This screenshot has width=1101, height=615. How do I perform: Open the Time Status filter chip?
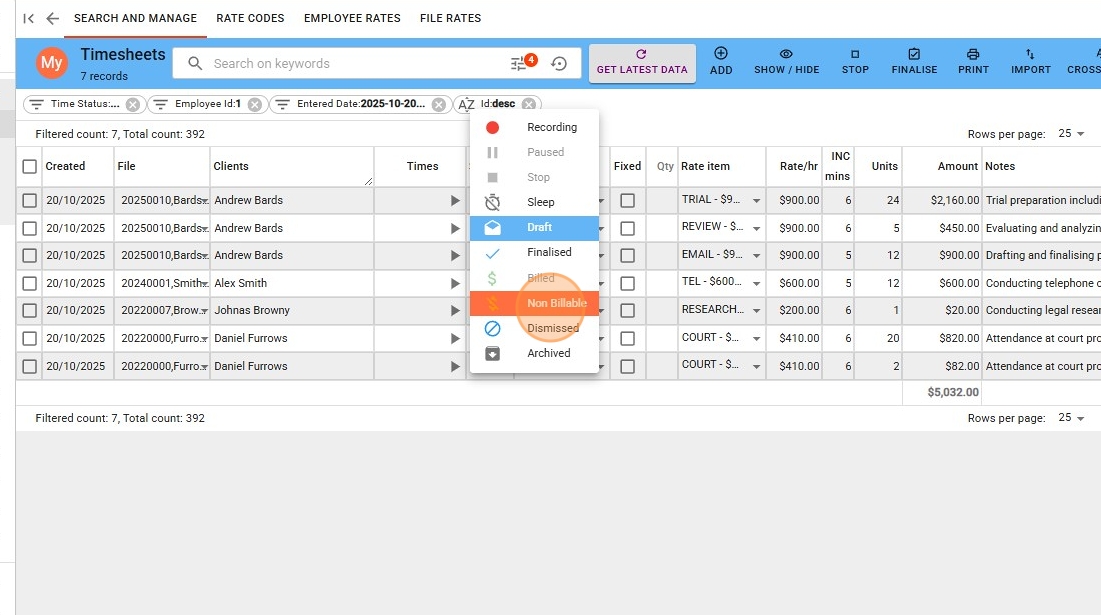point(84,104)
